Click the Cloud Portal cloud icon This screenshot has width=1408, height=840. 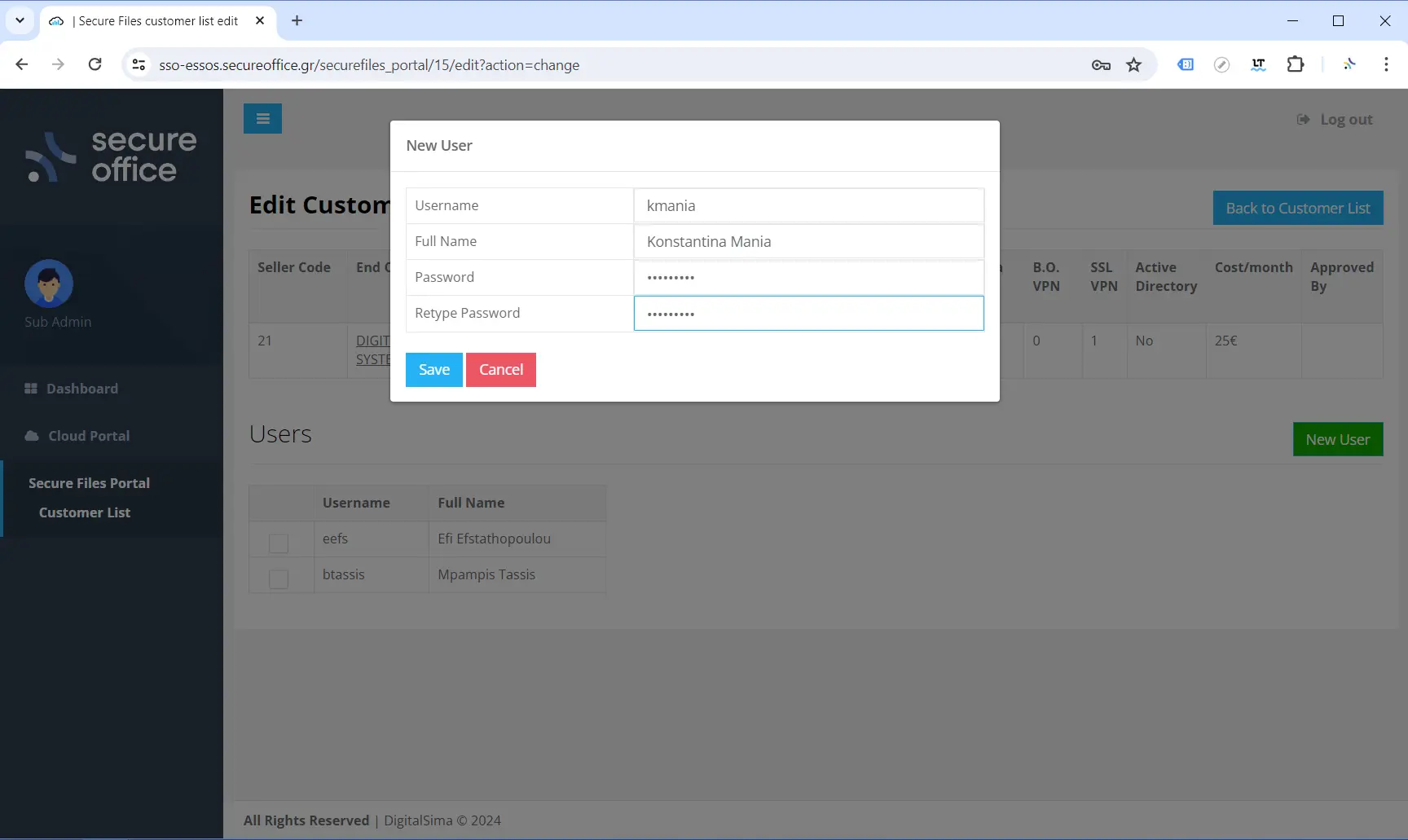pyautogui.click(x=32, y=436)
